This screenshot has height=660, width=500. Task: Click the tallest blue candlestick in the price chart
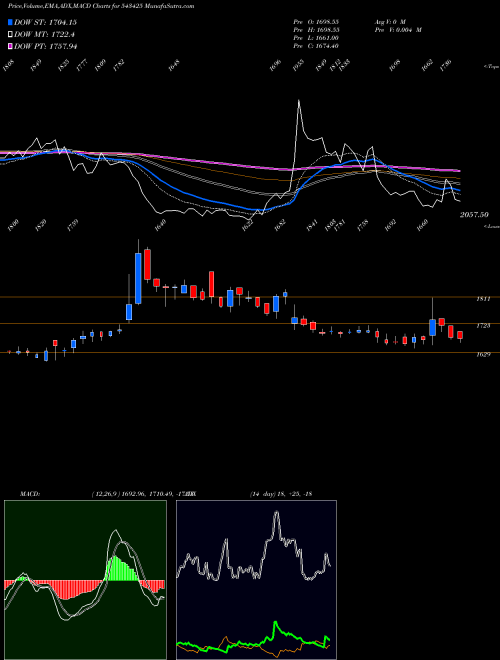(138, 278)
